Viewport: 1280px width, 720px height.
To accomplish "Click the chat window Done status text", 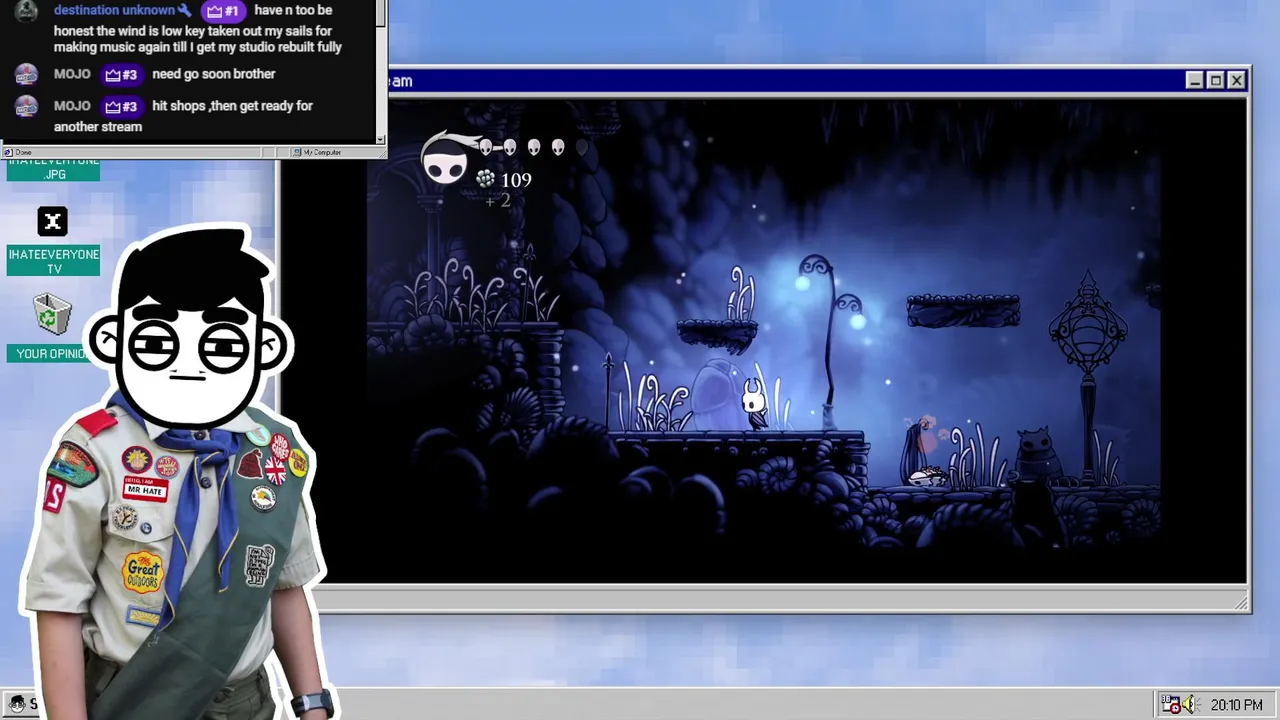I will pos(23,152).
